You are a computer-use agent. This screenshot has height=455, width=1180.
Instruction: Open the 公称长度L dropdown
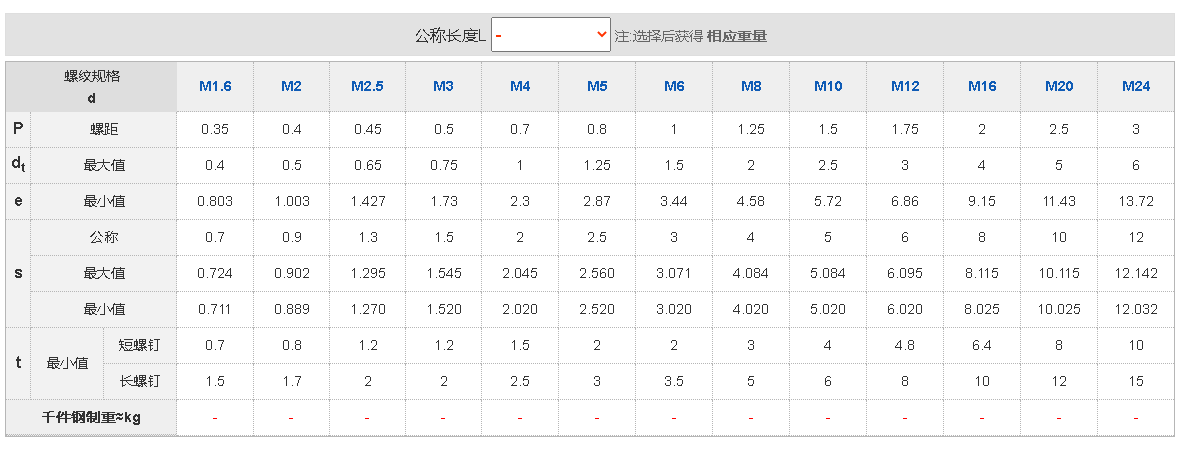pyautogui.click(x=550, y=35)
